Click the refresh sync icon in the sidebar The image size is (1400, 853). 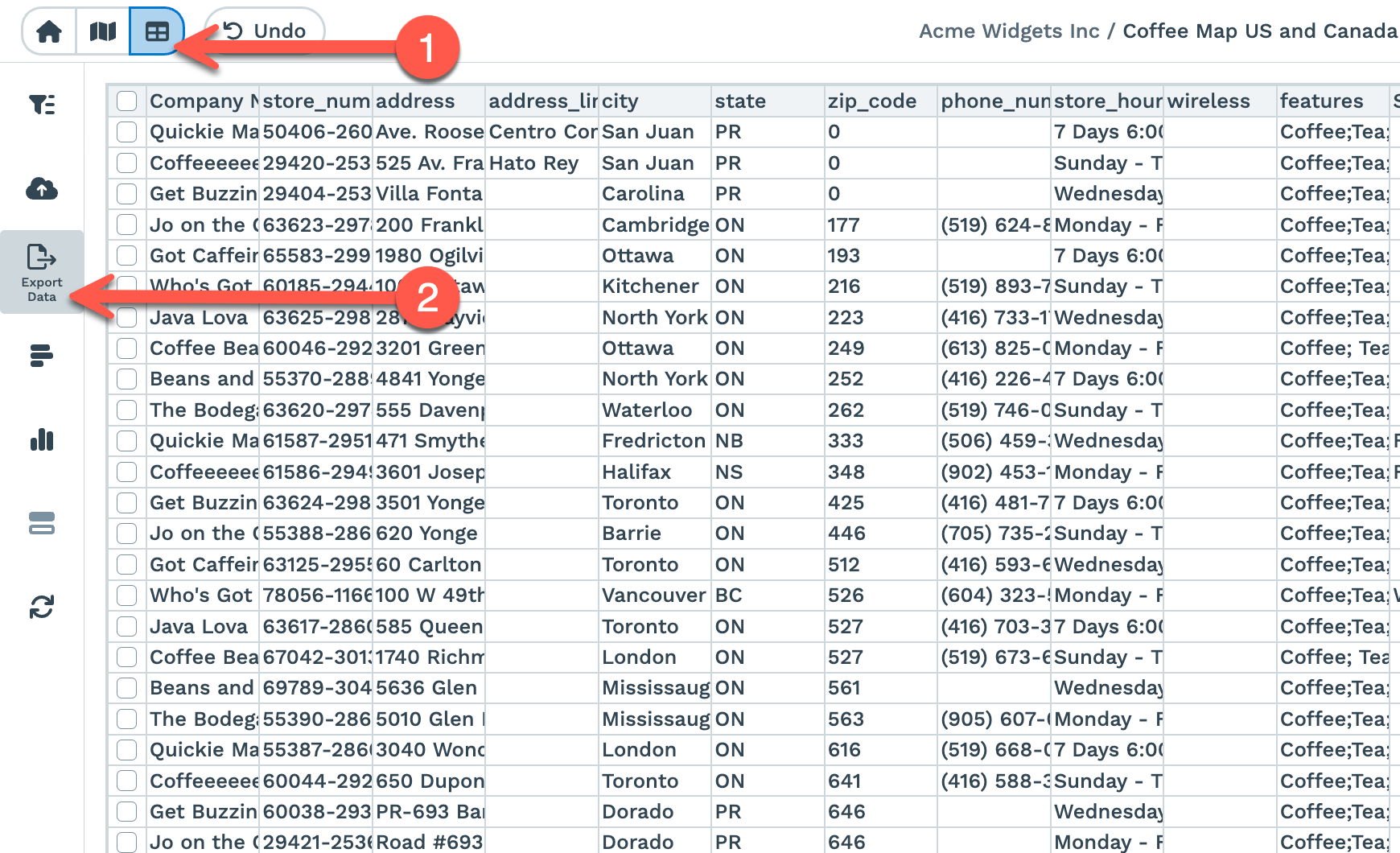point(42,607)
